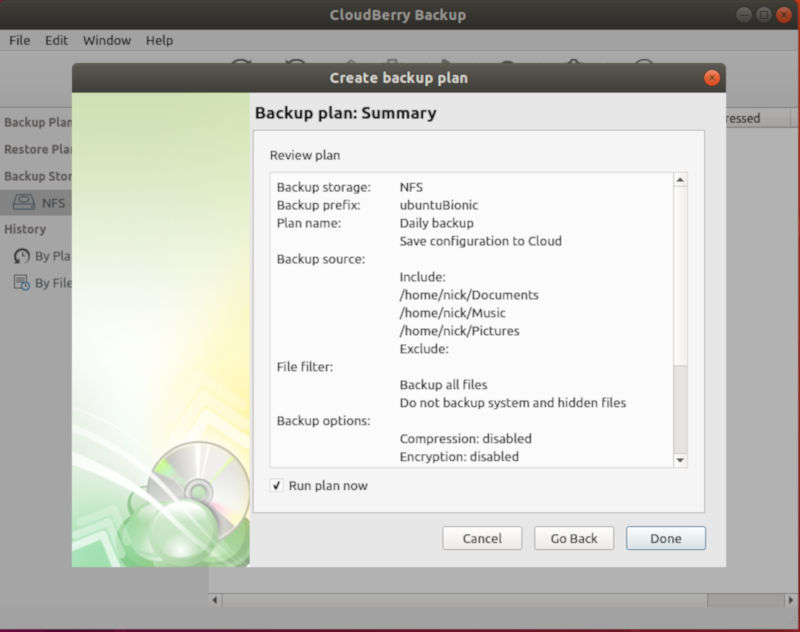Click the Backup all files line
The height and width of the screenshot is (632, 800).
pos(443,385)
